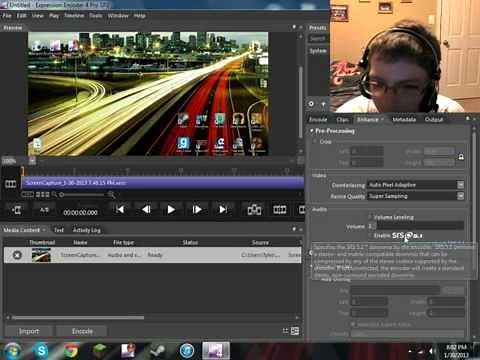This screenshot has height=360, width=480.
Task: Click the filmstrip icon left of timeline clip
Action: [x=10, y=184]
